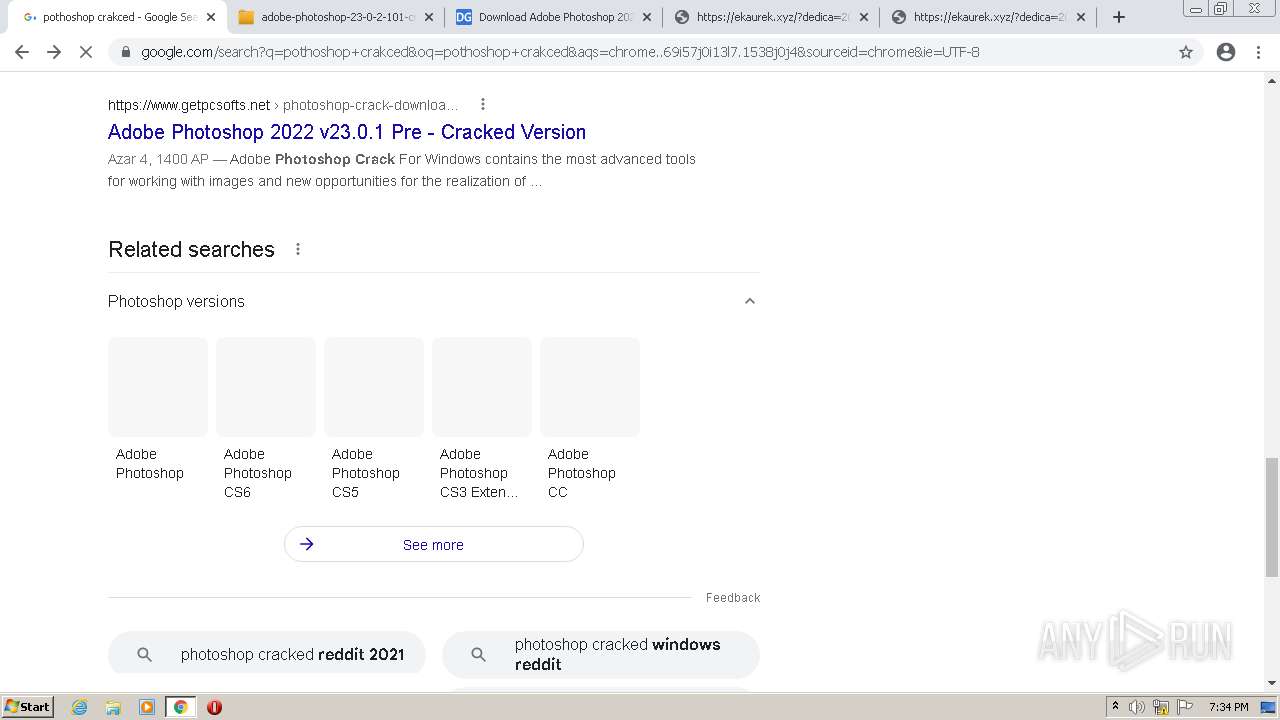
Task: Open Adobe Photoshop CC thumbnail card
Action: (x=590, y=419)
